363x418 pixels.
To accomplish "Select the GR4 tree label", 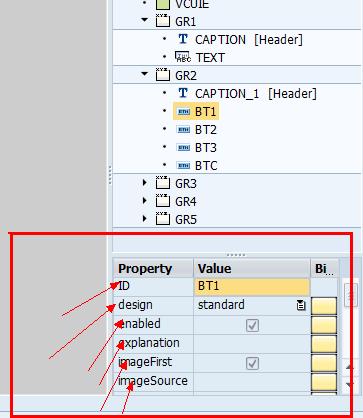I will tap(186, 201).
